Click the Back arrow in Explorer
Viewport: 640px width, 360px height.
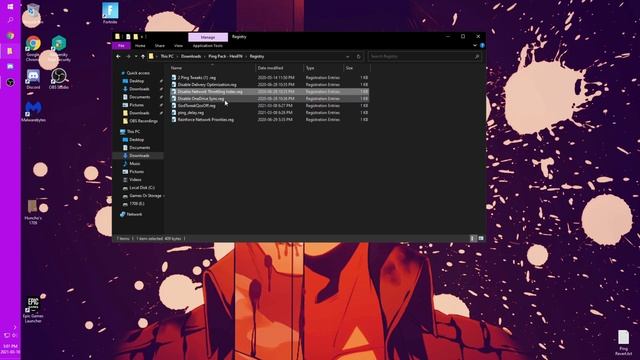point(118,56)
